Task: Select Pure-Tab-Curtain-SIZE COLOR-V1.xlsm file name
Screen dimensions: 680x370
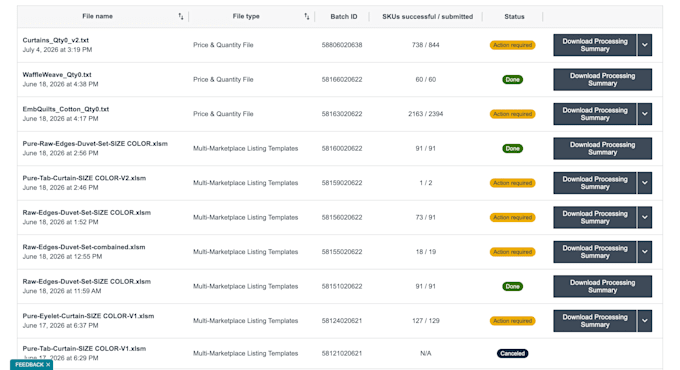Action: coord(84,349)
